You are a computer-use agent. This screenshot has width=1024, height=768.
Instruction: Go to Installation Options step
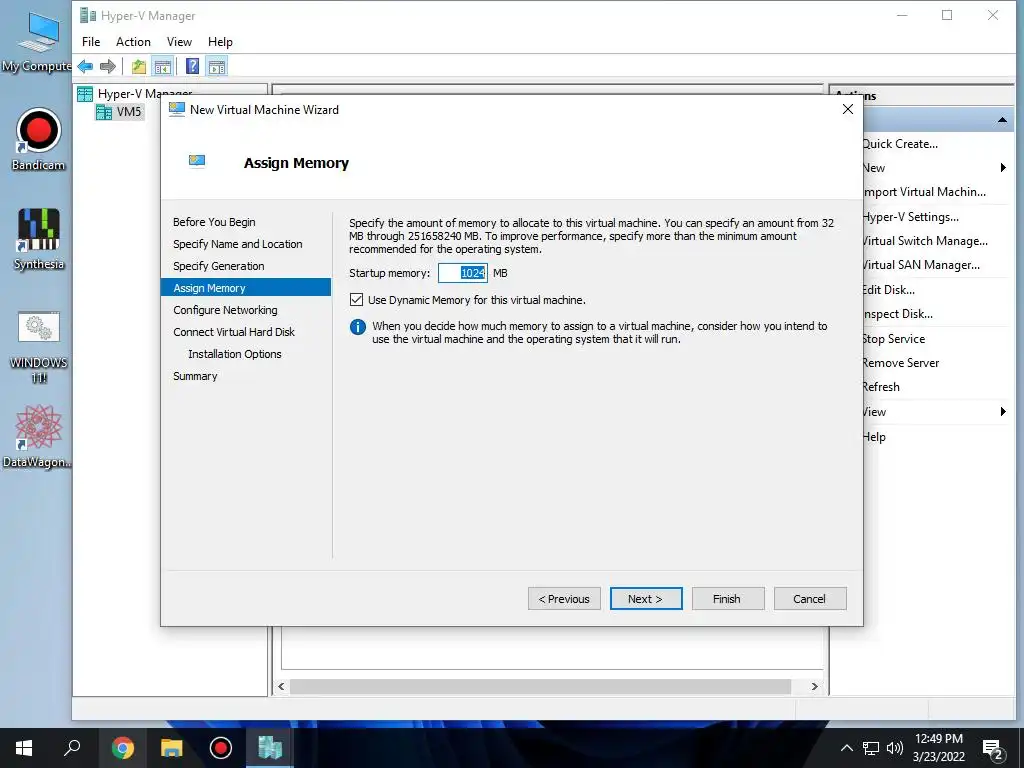pos(234,354)
